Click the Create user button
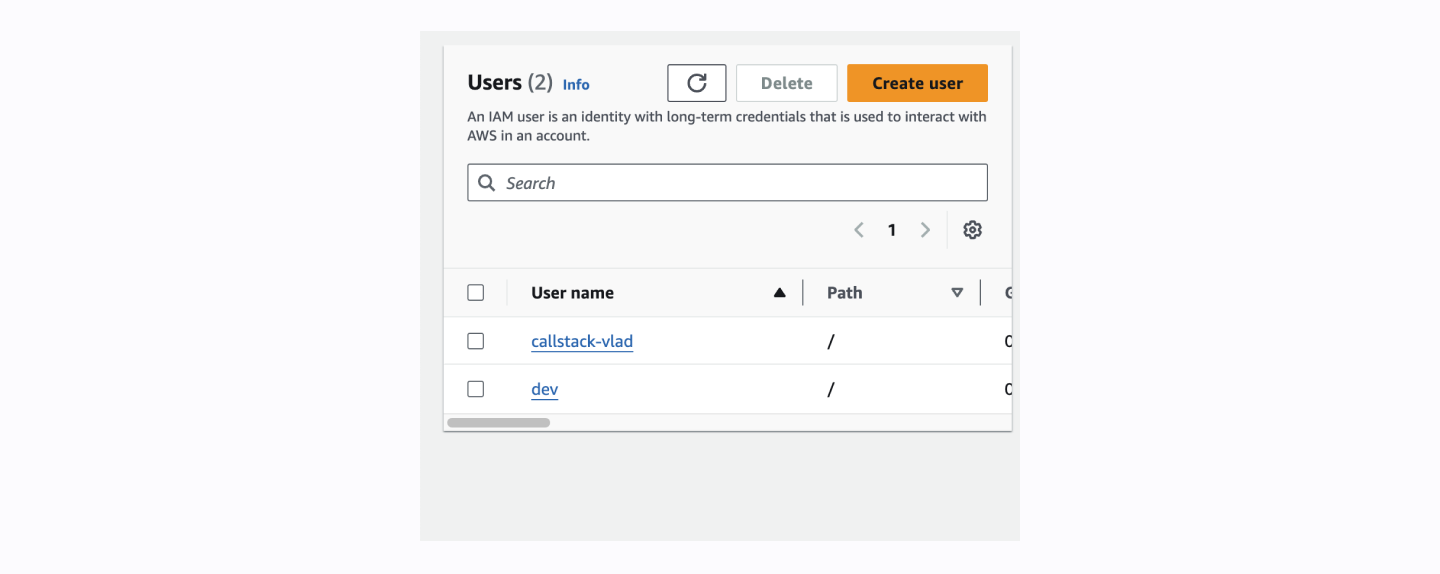 (x=917, y=83)
